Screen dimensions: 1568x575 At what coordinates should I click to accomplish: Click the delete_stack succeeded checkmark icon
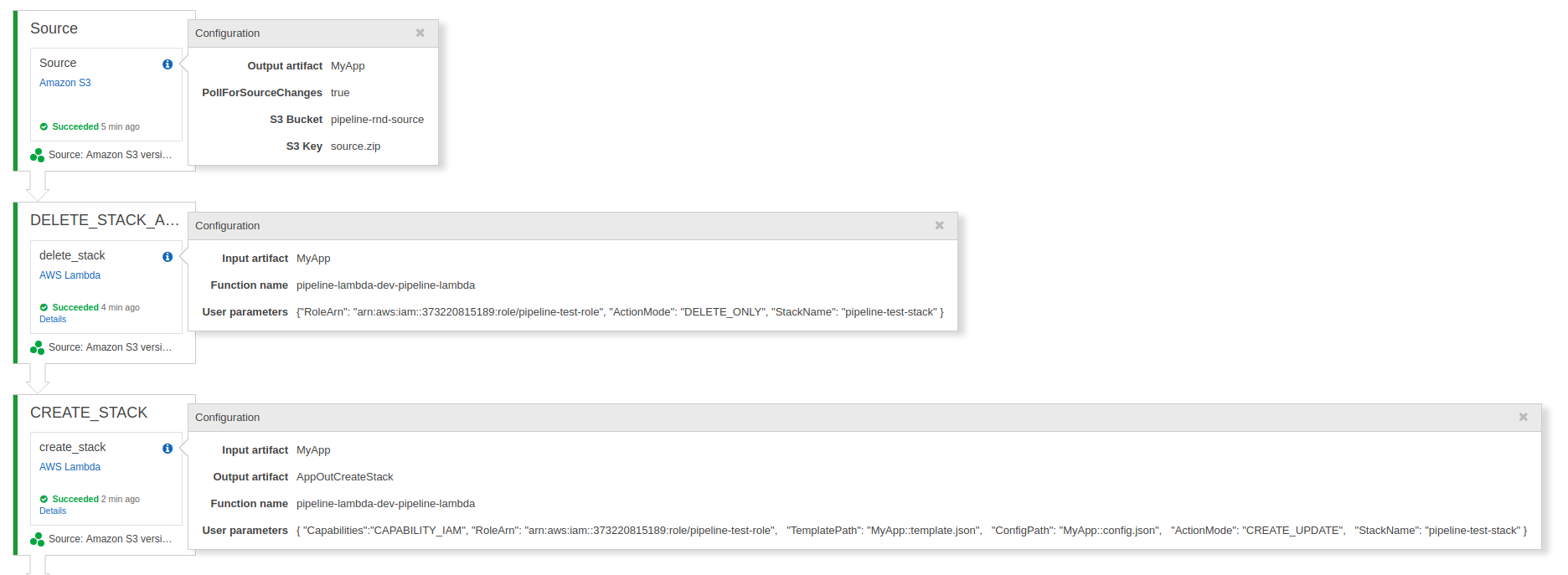pyautogui.click(x=44, y=308)
